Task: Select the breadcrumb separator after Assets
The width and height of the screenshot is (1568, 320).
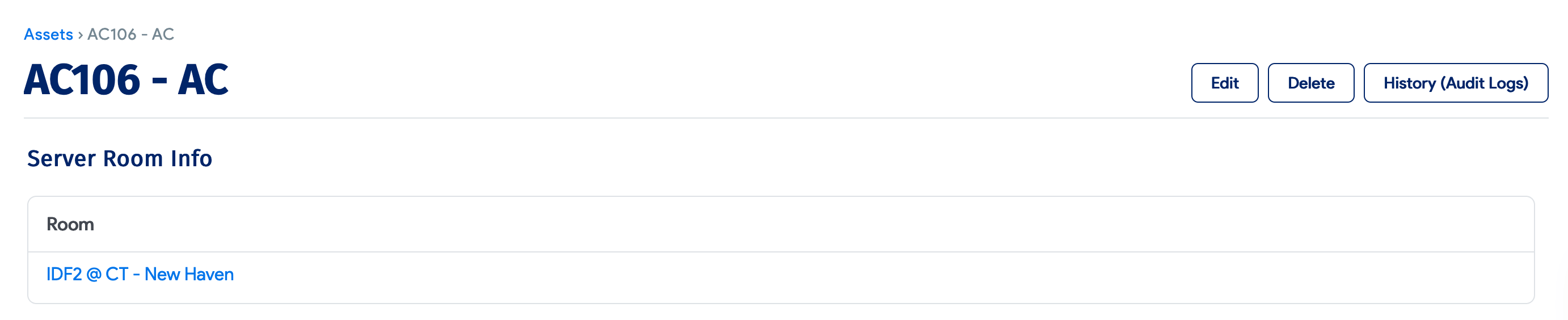Action: (x=80, y=35)
